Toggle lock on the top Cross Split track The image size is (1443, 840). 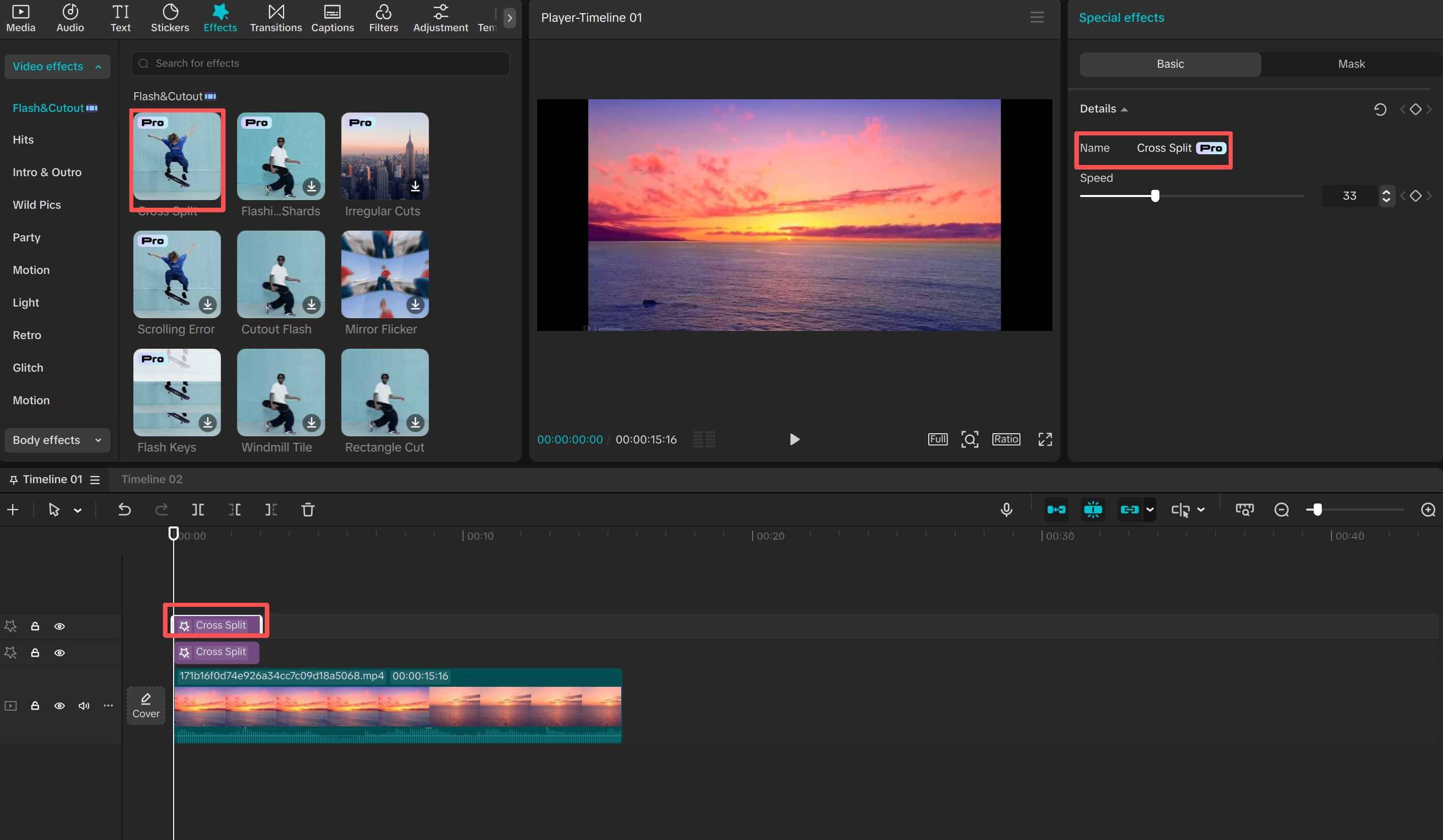pyautogui.click(x=35, y=626)
